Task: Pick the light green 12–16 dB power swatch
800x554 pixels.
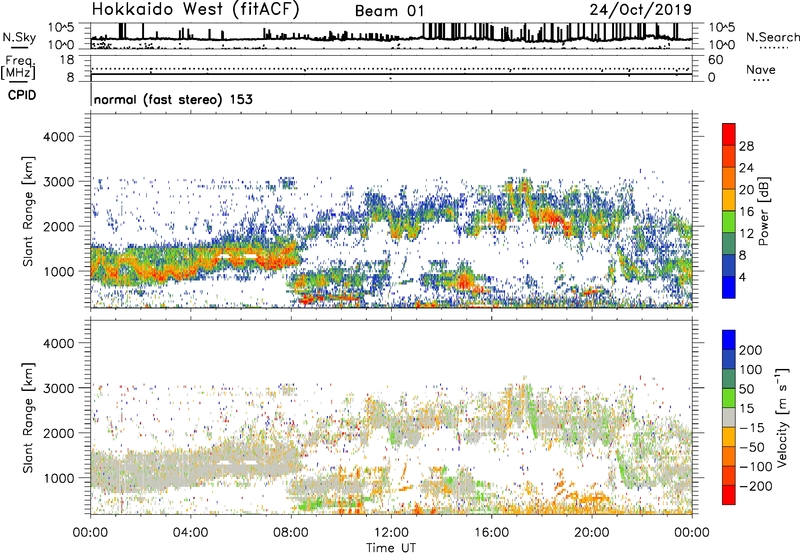Action: click(729, 222)
